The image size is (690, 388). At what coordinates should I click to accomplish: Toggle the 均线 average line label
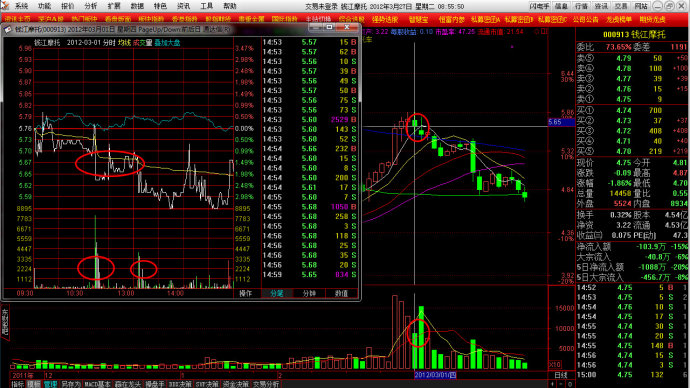[124, 43]
